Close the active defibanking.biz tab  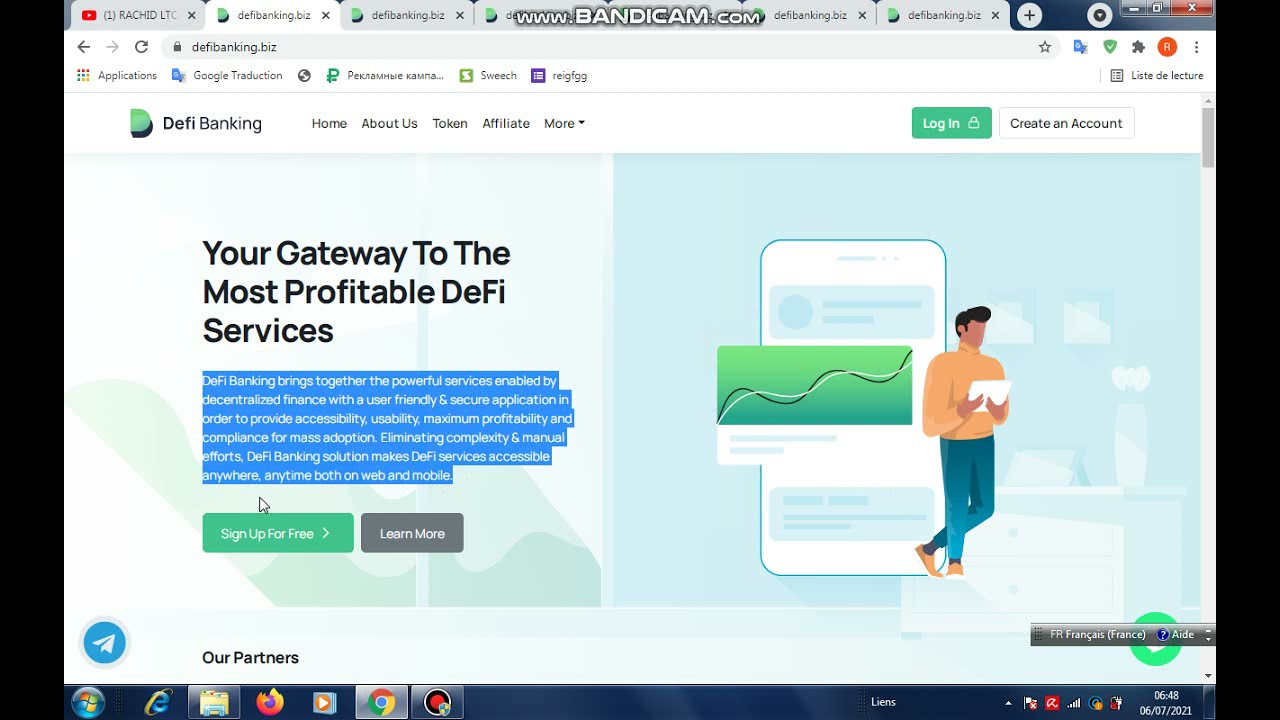coord(325,15)
